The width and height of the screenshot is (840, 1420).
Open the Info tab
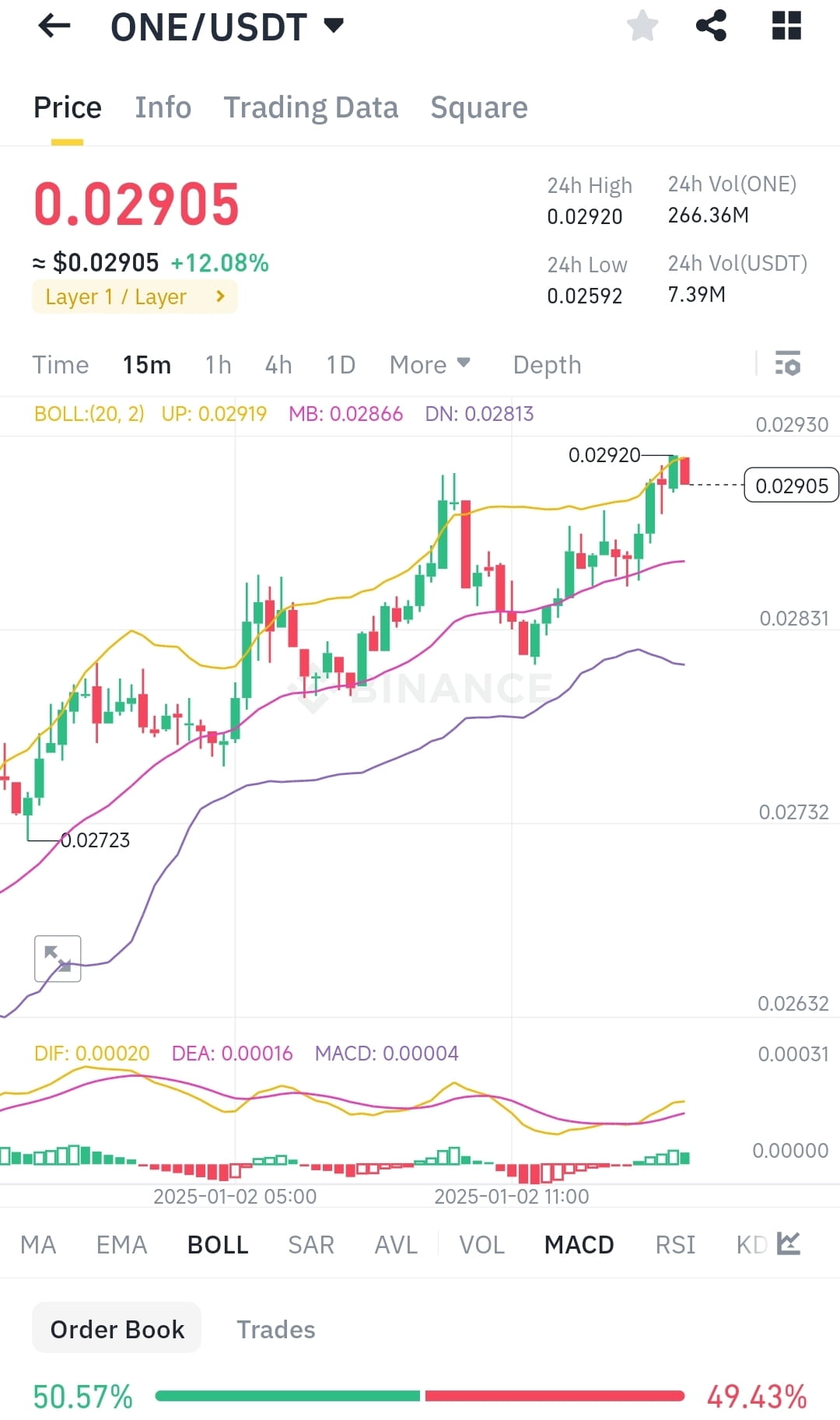click(x=163, y=107)
